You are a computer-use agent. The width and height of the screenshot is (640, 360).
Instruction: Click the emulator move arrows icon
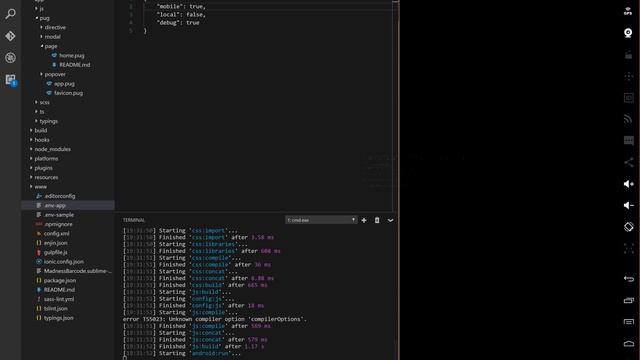click(x=628, y=76)
